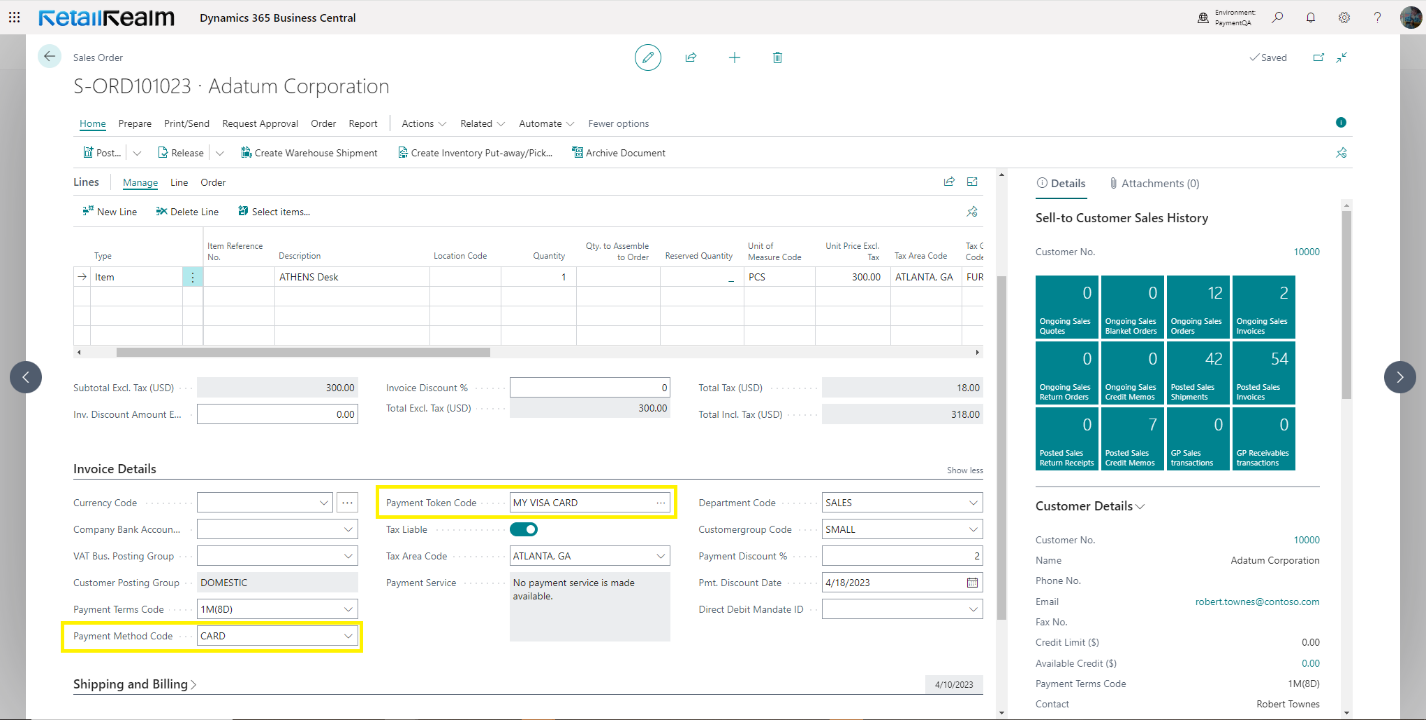
Task: Click Fewer options link
Action: (618, 124)
